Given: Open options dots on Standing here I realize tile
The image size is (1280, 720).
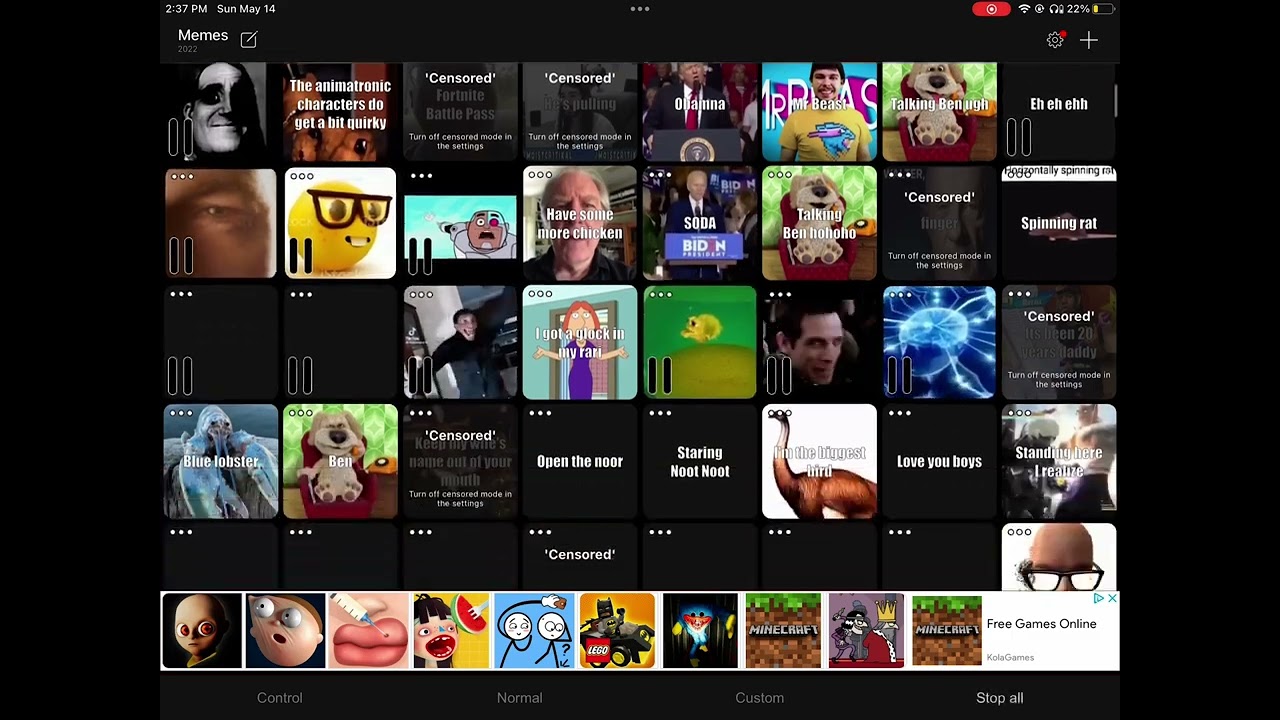Looking at the screenshot, I should coord(1019,413).
